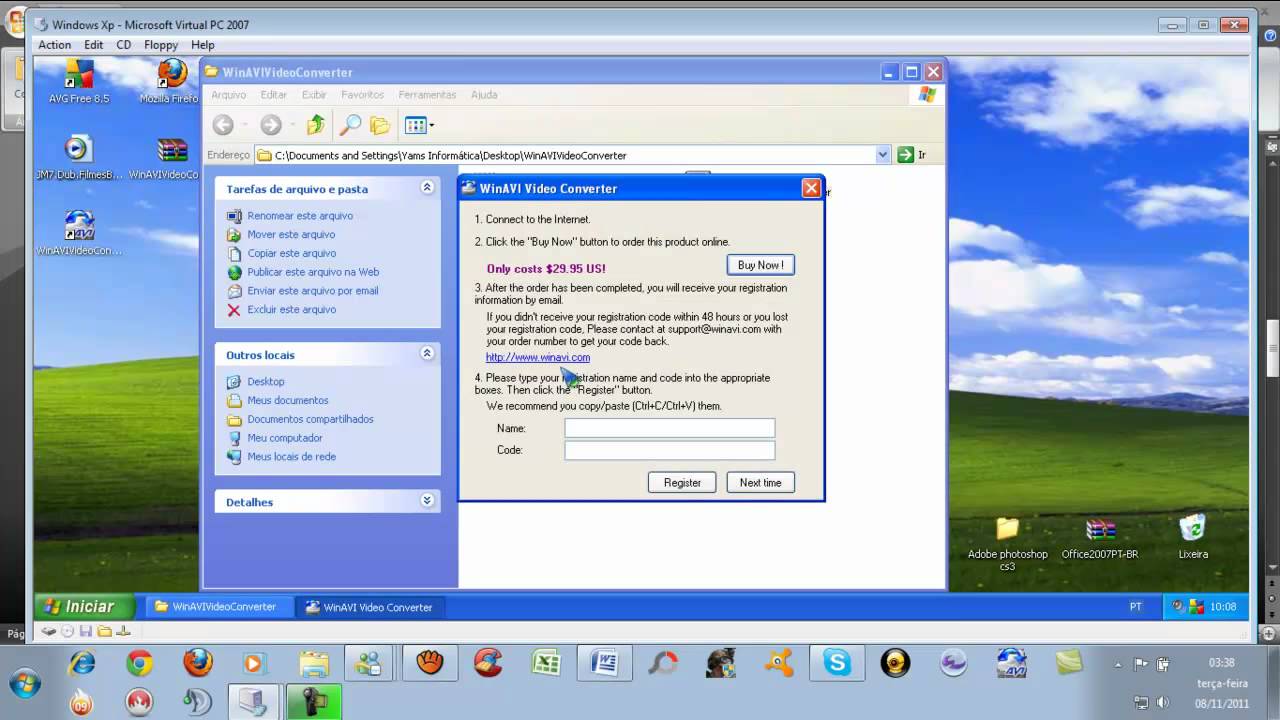The height and width of the screenshot is (720, 1280).
Task: Go forward in the Explorer window
Action: 271,125
